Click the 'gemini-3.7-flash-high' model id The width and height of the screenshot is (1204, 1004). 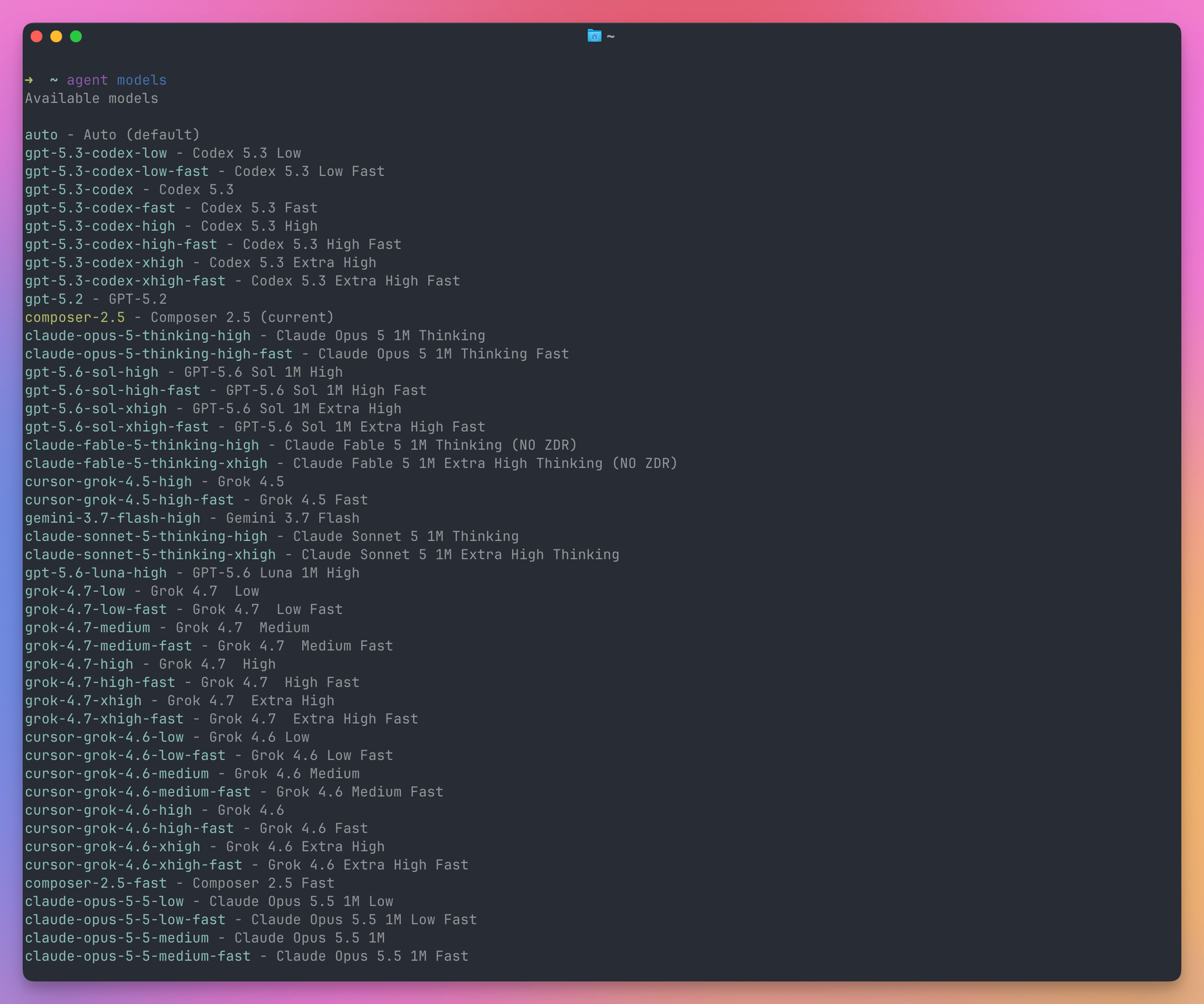point(113,519)
